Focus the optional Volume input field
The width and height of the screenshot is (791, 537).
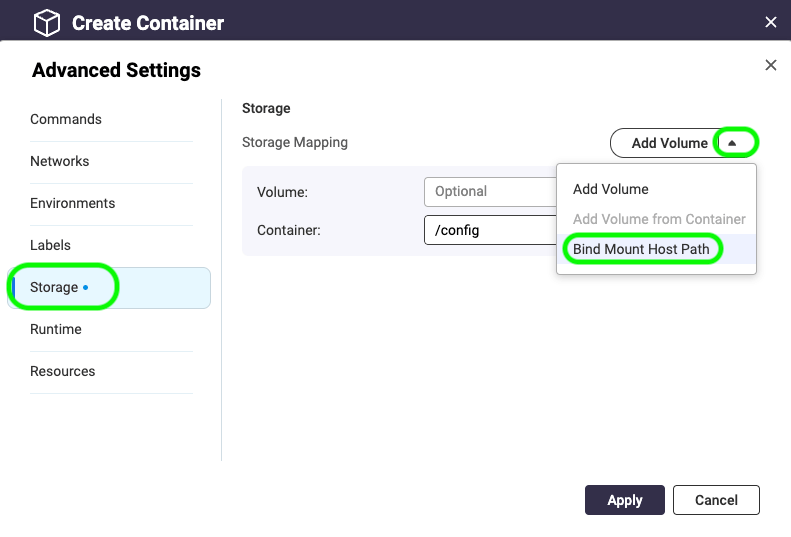click(x=489, y=191)
